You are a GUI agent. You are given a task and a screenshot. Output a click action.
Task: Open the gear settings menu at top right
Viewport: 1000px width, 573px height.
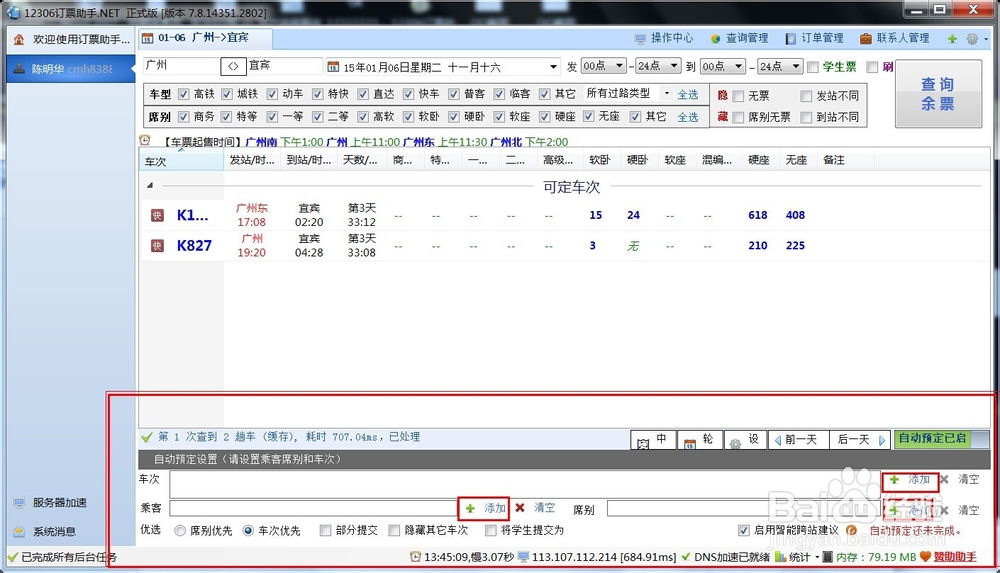(972, 39)
